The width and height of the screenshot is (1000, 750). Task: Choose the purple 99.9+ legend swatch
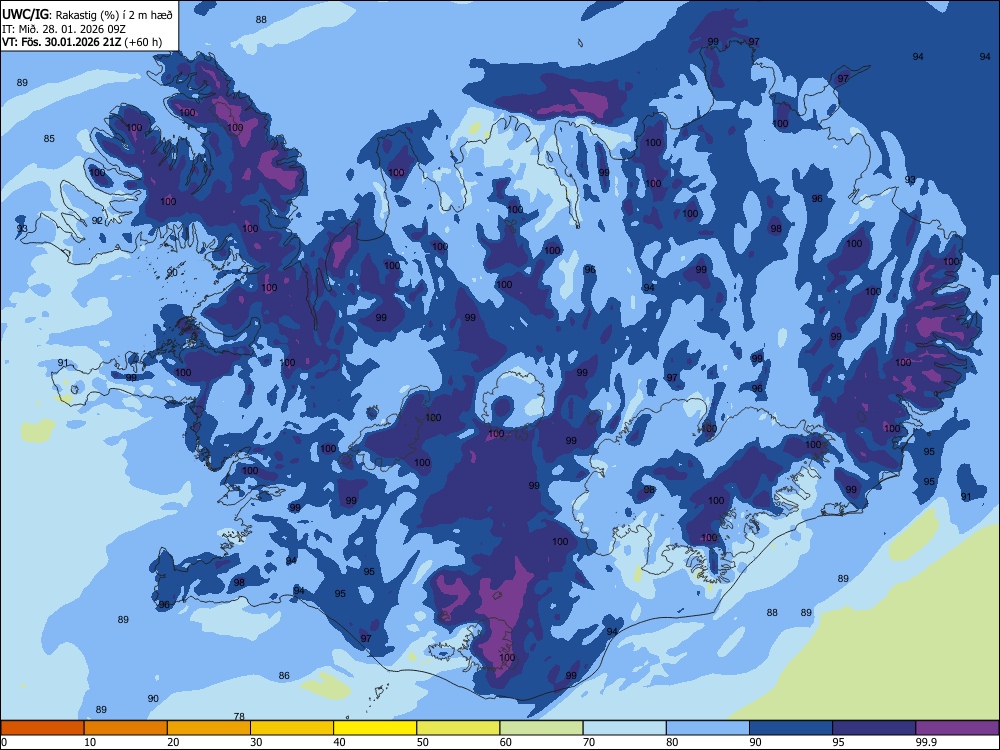[x=957, y=728]
